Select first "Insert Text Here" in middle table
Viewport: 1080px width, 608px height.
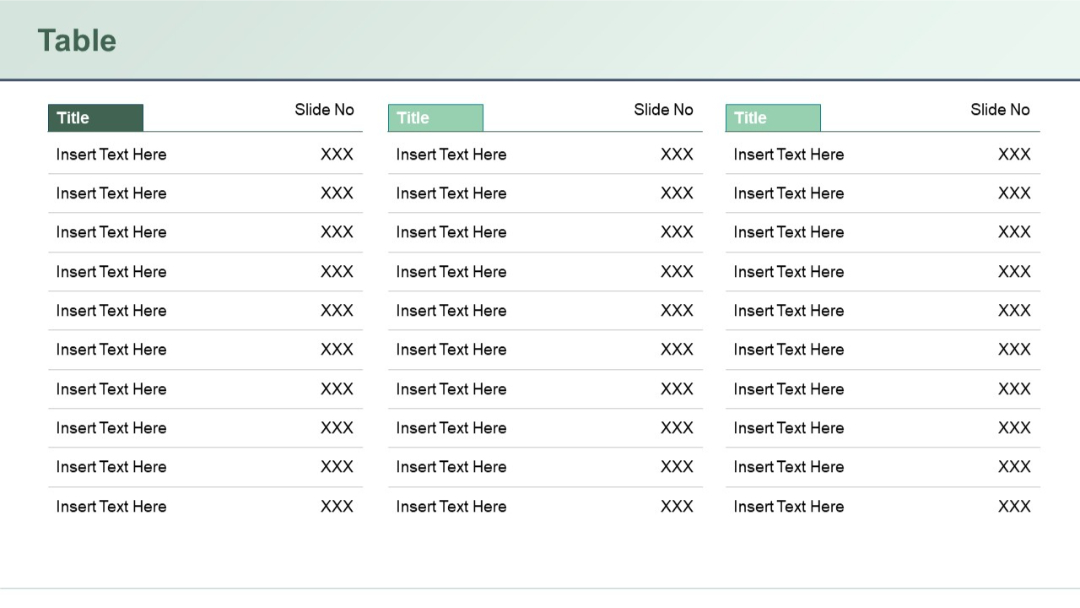[x=451, y=154]
